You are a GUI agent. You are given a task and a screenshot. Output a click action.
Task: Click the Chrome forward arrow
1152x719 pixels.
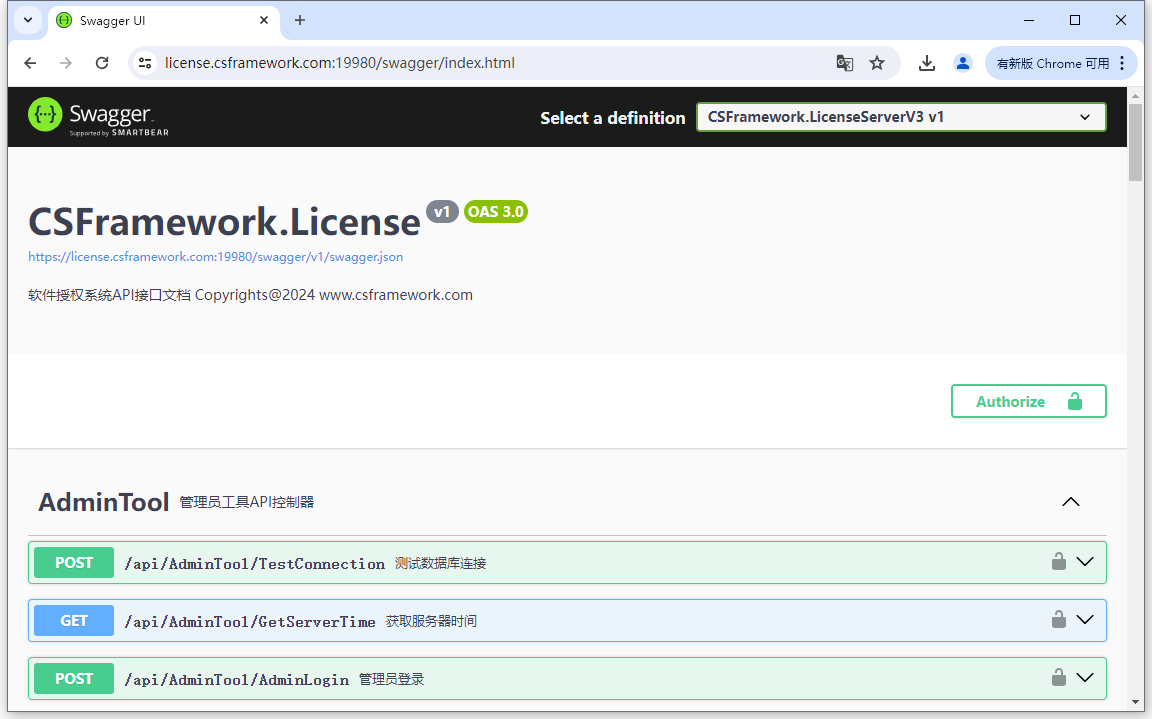[66, 63]
